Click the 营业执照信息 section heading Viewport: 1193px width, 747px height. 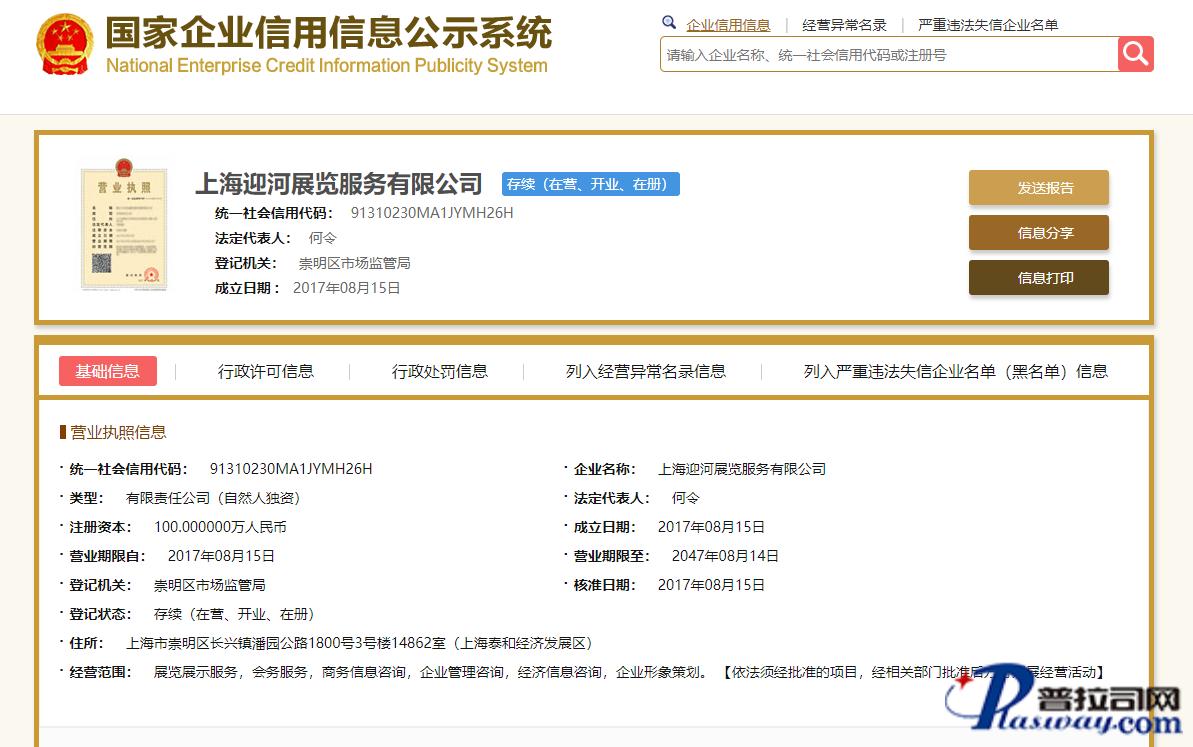(118, 432)
